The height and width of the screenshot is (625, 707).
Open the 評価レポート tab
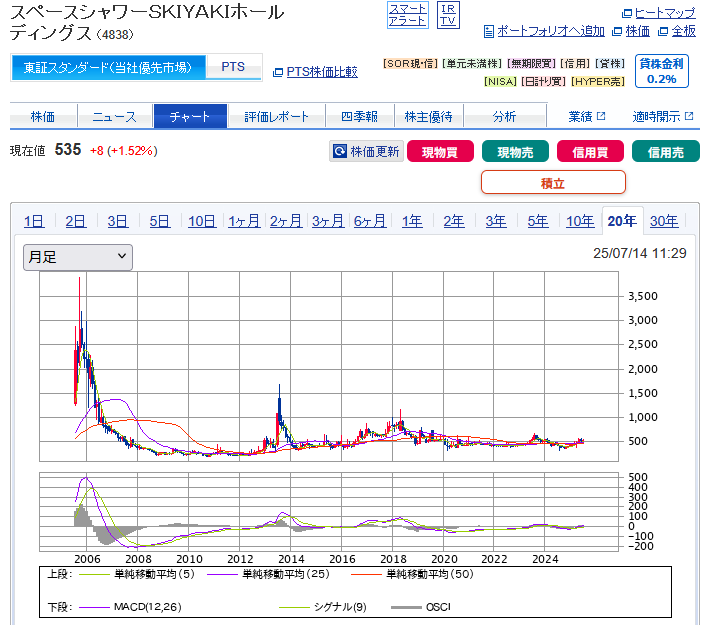point(276,117)
